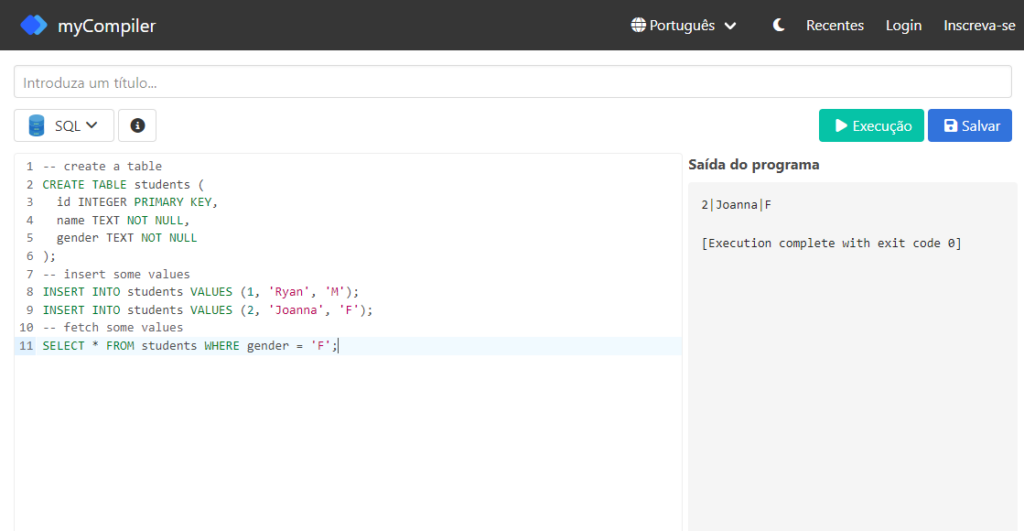Click the output row '2|Joanna|F'
1024x531 pixels.
click(x=736, y=204)
